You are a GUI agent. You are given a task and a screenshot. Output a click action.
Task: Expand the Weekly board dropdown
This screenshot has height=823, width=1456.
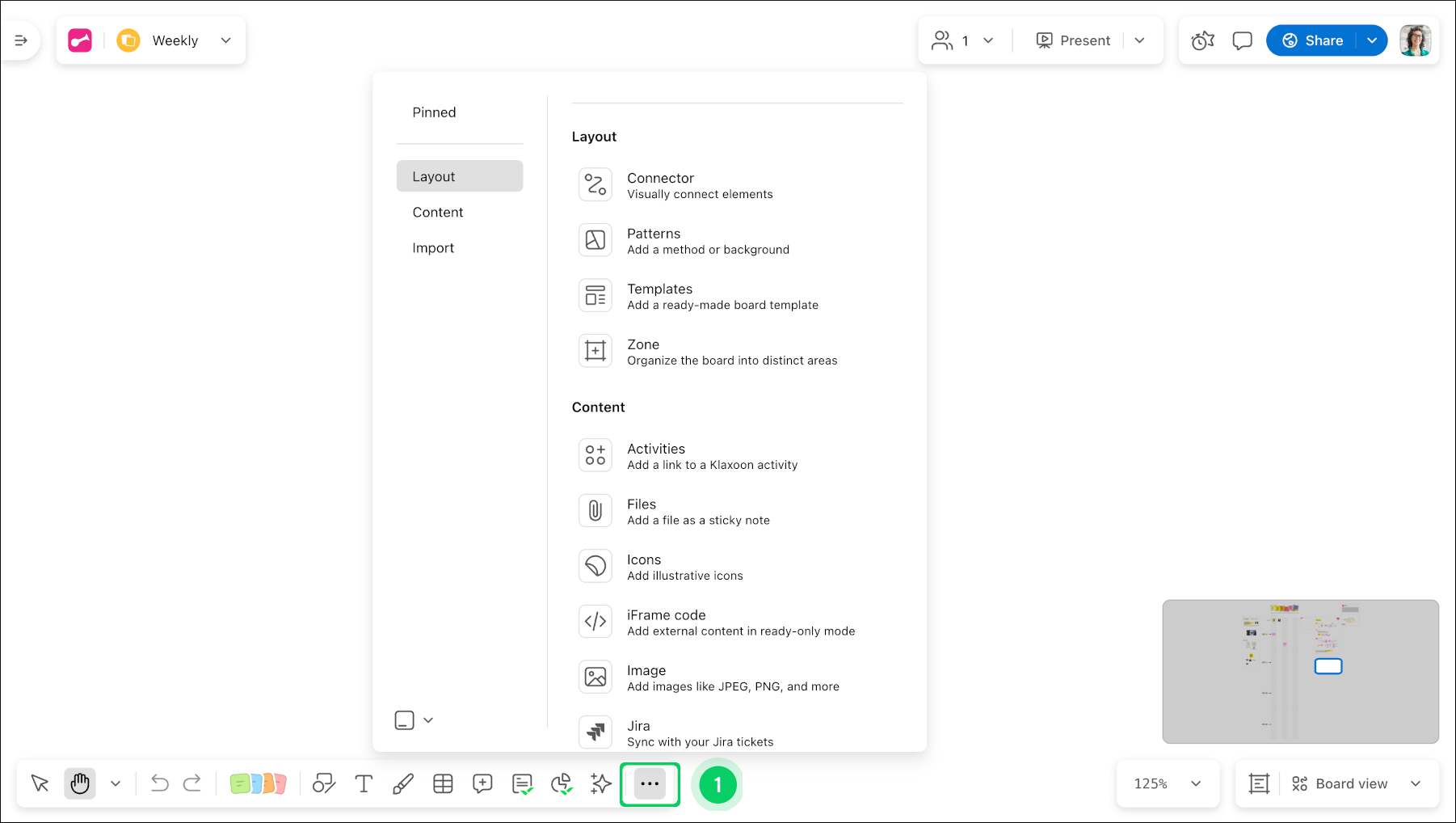[x=226, y=40]
